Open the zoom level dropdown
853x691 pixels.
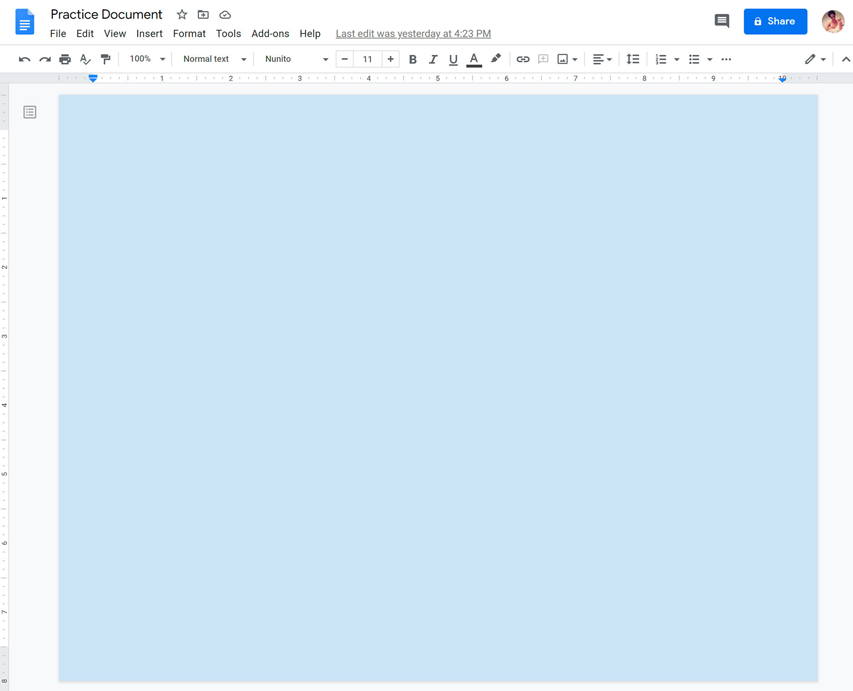click(145, 59)
